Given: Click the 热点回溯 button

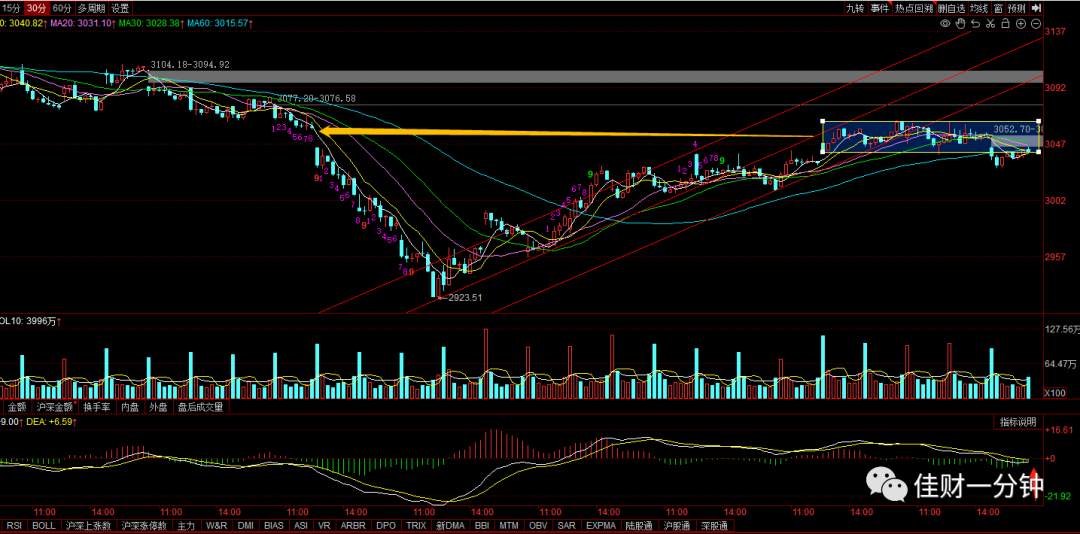Looking at the screenshot, I should tap(914, 8).
